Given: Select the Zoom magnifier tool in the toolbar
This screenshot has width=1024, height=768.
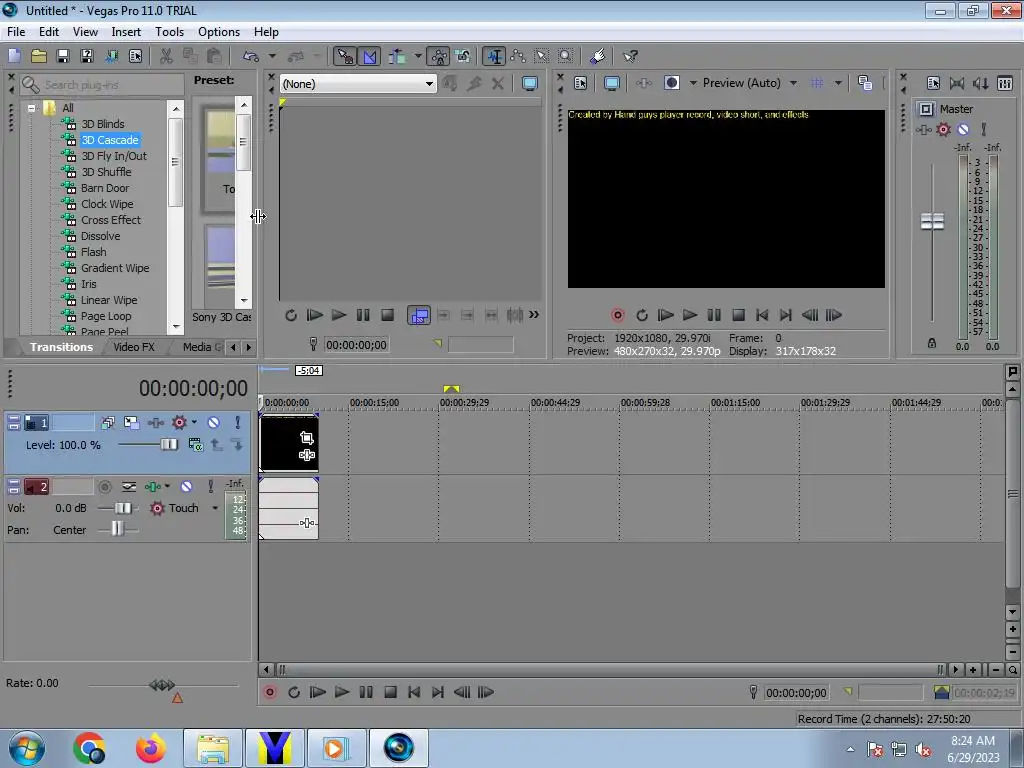Looking at the screenshot, I should coord(566,56).
